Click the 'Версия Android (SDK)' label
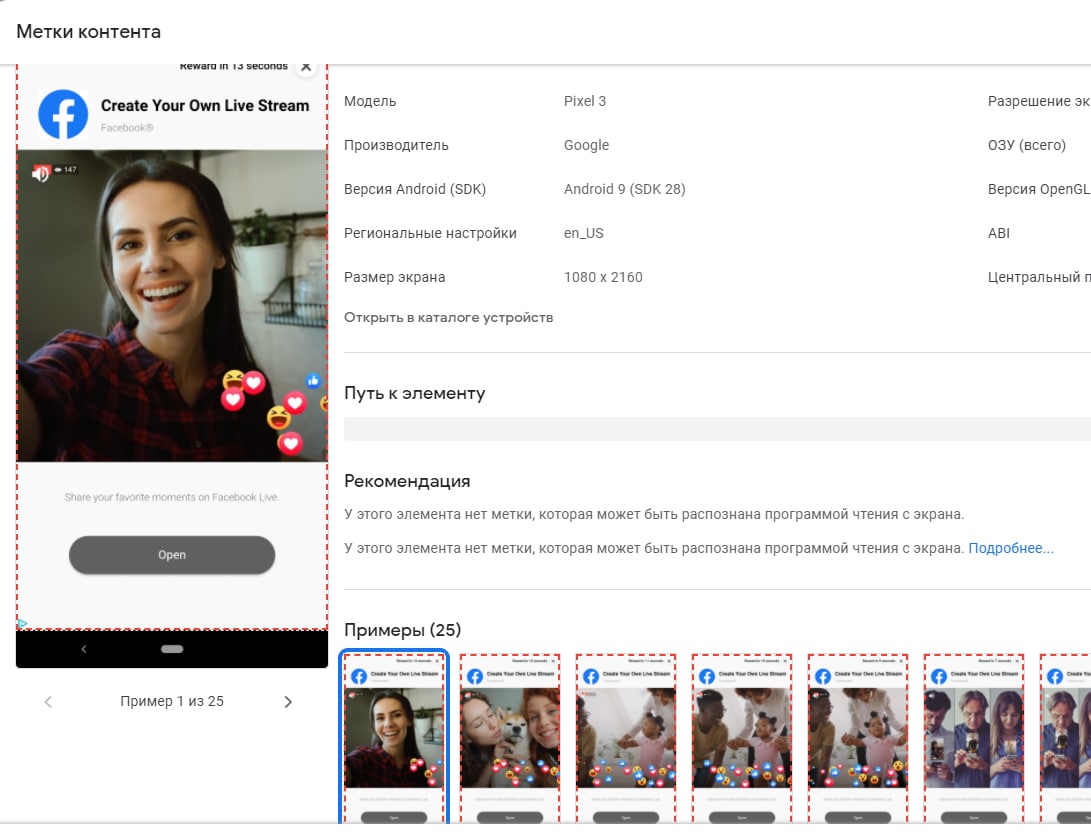This screenshot has width=1091, height=834. 415,189
